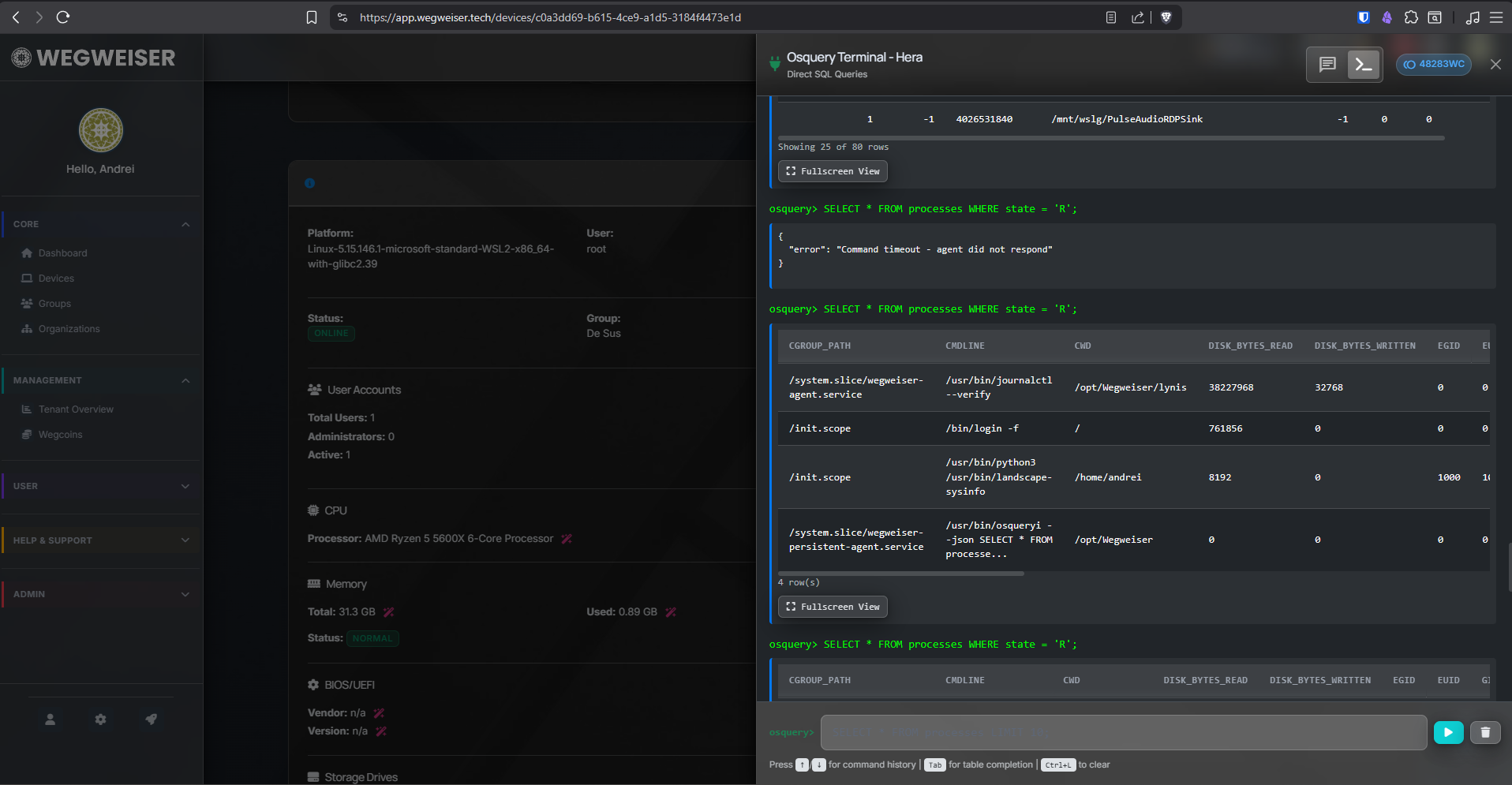Screen dimensions: 1512x785
Task: Open settings gear in sidebar footer
Action: [100, 720]
